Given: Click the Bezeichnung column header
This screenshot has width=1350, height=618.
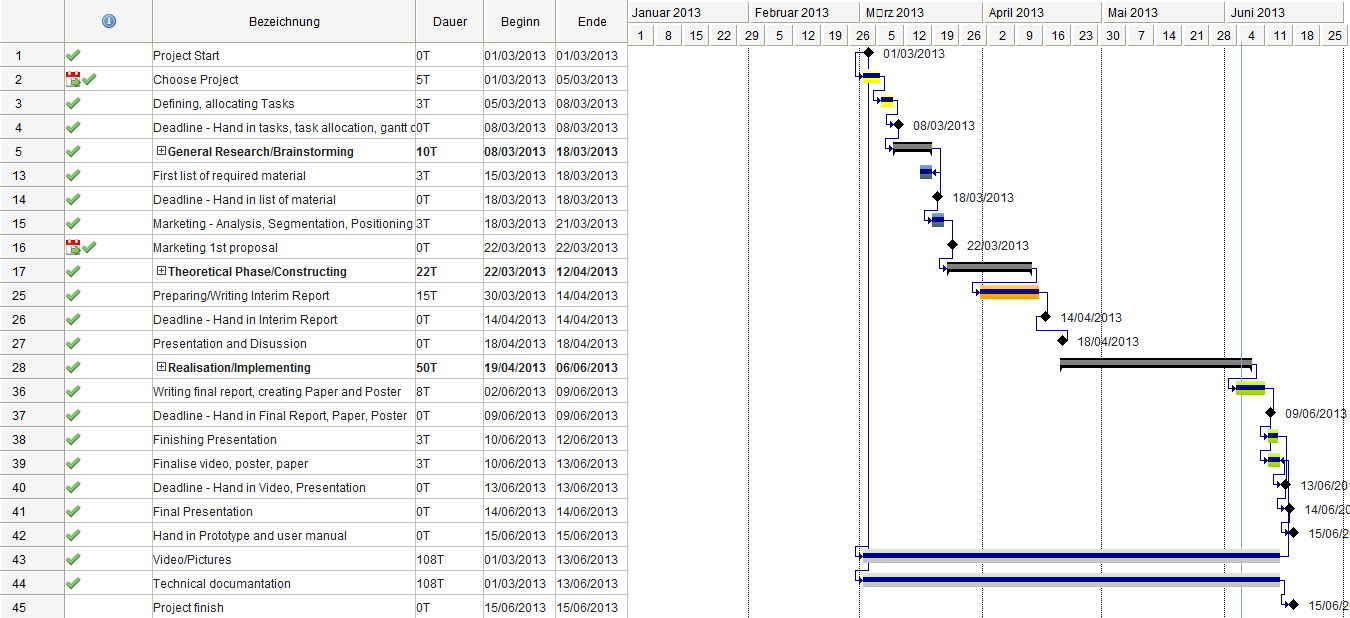Looking at the screenshot, I should pos(284,21).
